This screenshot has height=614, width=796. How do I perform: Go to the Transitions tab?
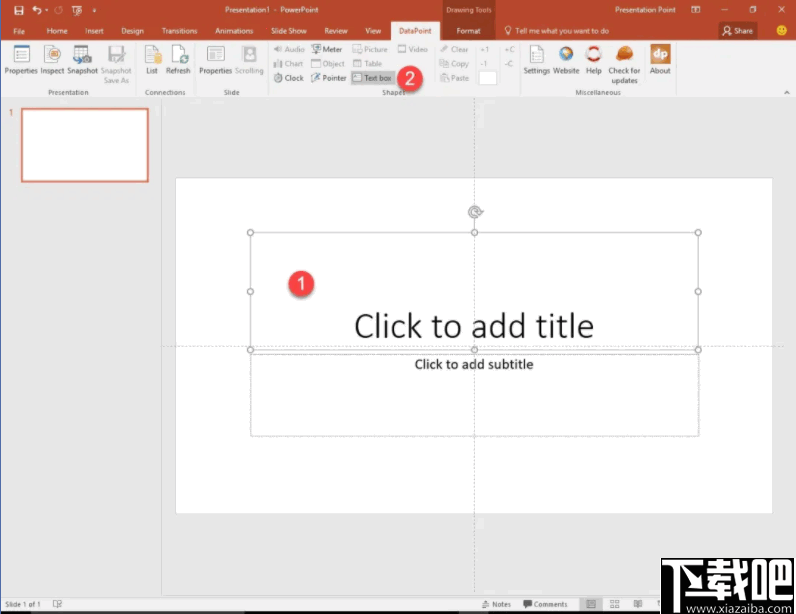[x=179, y=31]
